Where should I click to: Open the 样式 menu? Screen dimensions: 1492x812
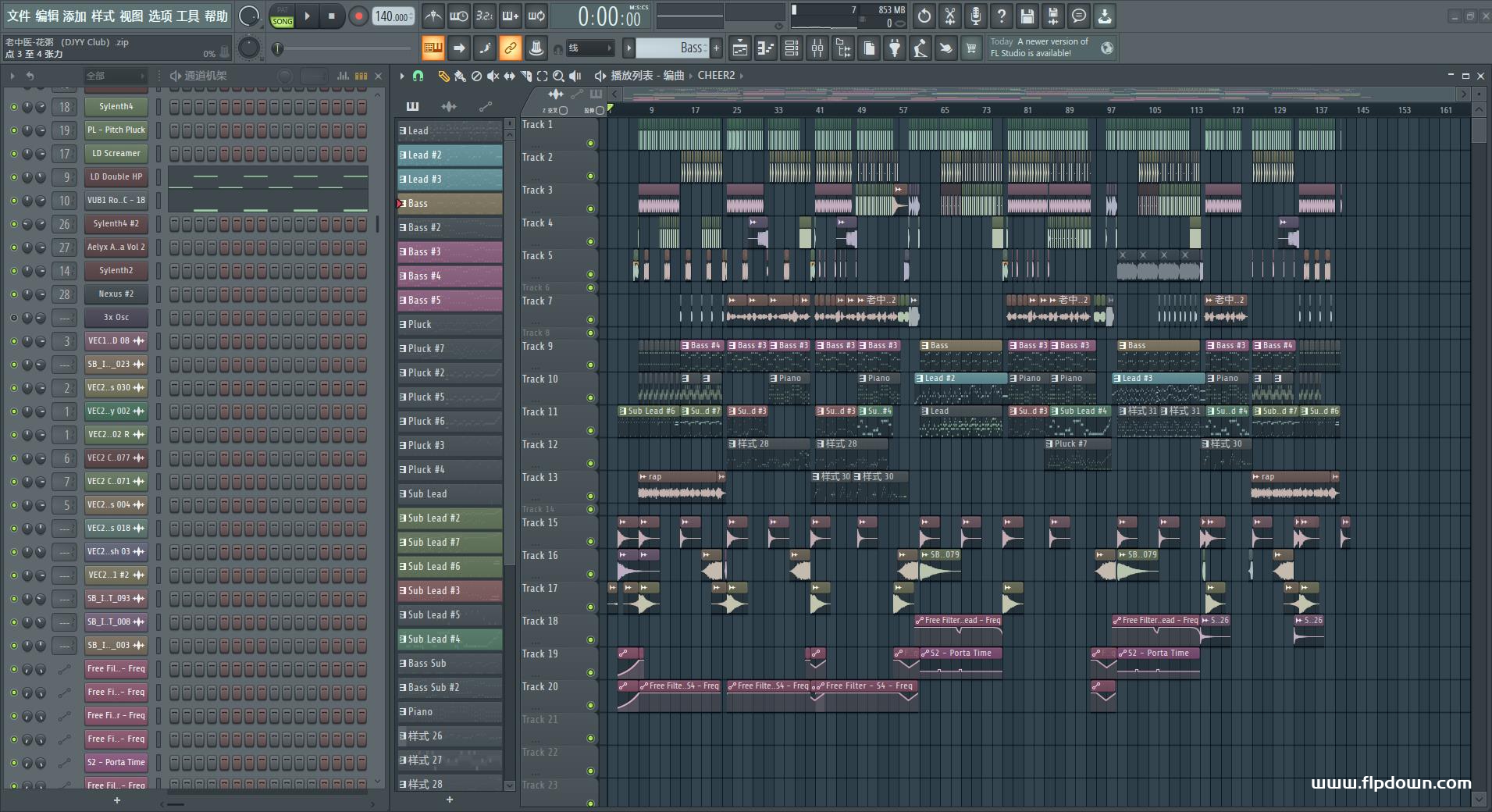click(x=103, y=16)
